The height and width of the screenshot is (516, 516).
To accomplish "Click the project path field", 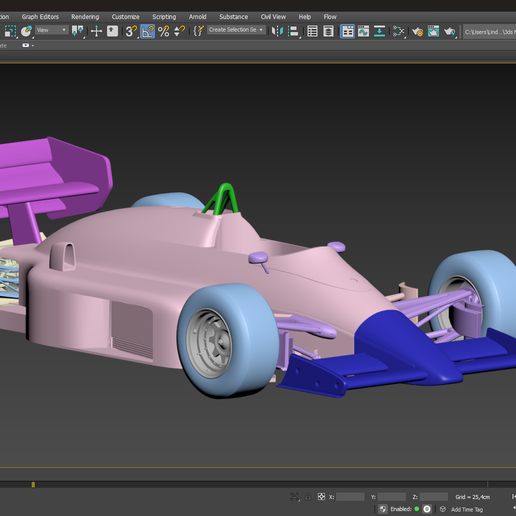I will click(x=490, y=32).
